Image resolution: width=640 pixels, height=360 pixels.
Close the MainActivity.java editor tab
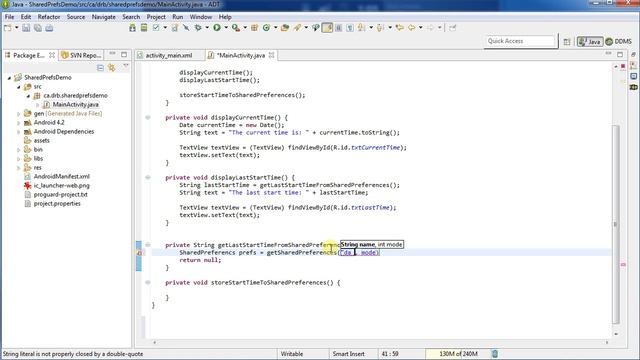[271, 55]
